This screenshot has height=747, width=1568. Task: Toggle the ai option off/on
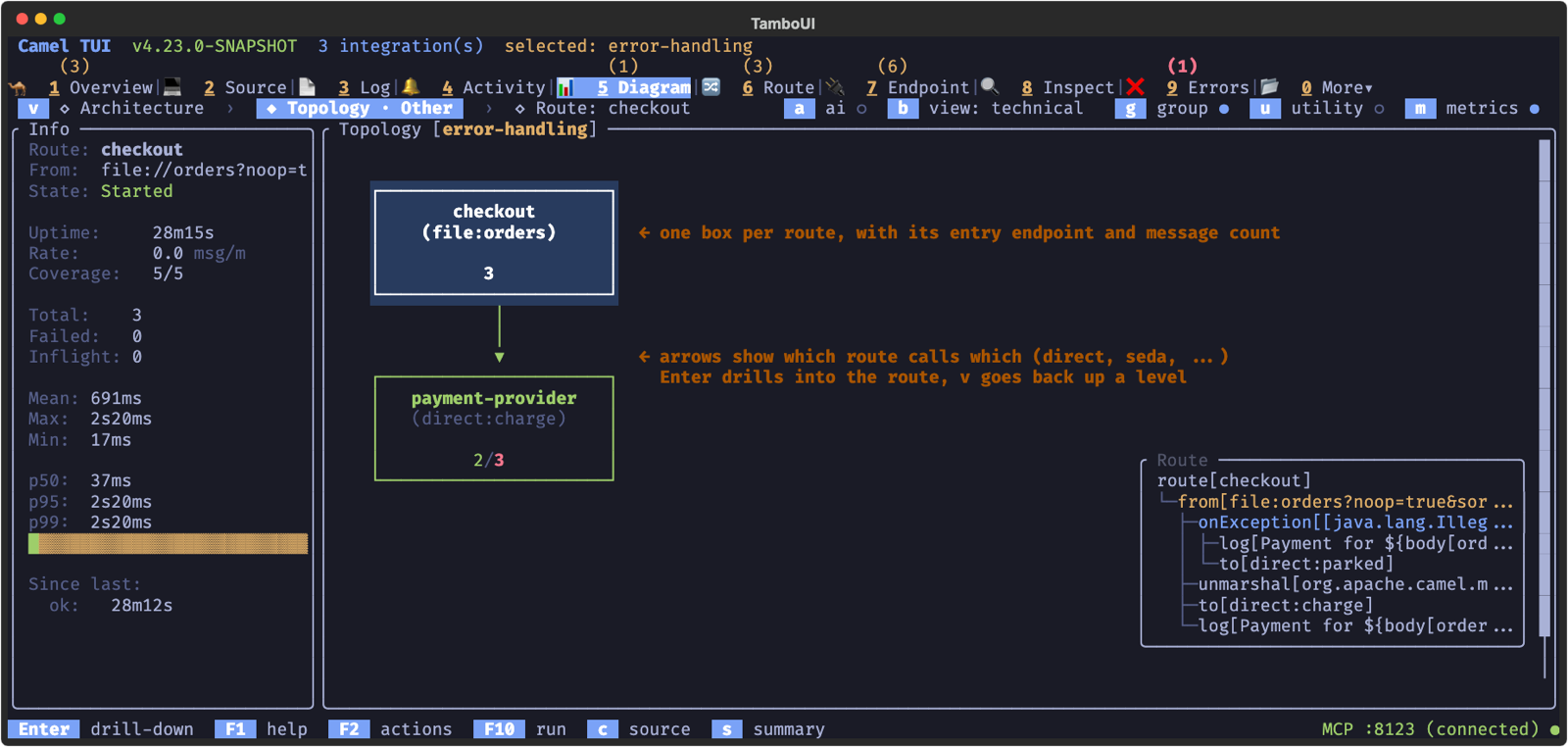[x=861, y=109]
